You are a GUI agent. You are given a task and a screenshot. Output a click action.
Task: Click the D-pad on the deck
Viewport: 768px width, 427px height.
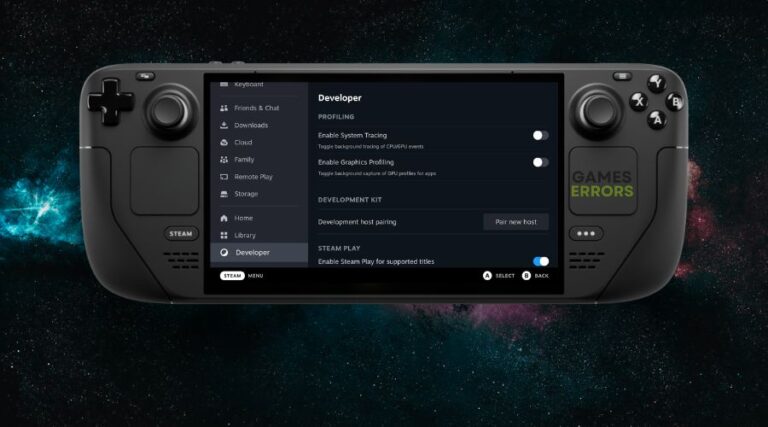(x=111, y=102)
